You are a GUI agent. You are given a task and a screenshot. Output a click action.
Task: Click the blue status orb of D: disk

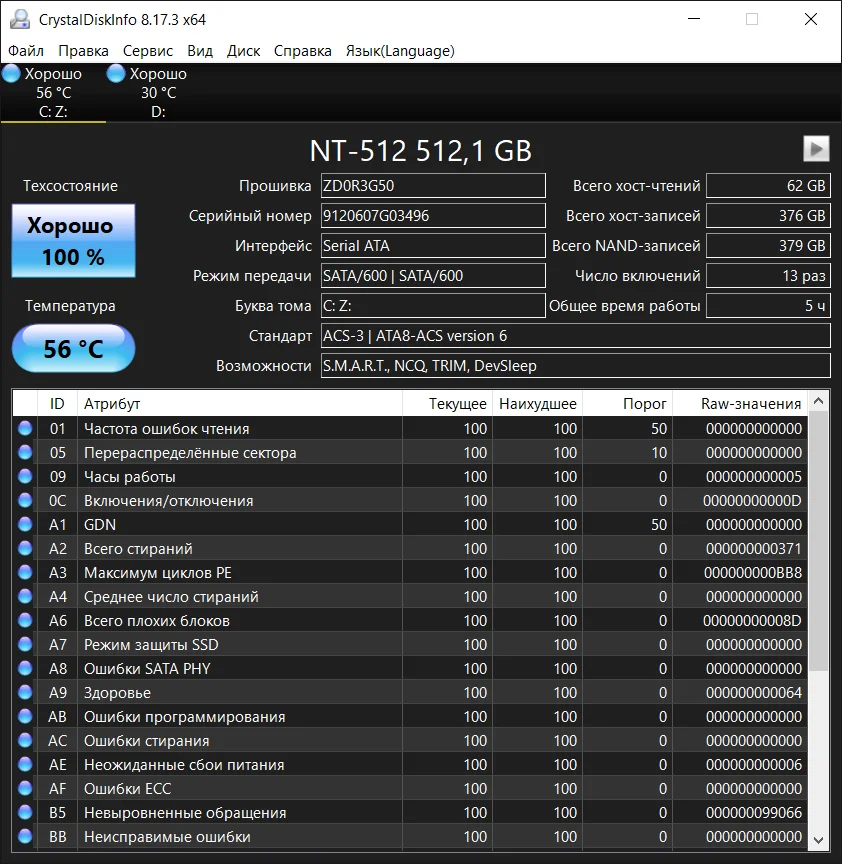click(116, 74)
